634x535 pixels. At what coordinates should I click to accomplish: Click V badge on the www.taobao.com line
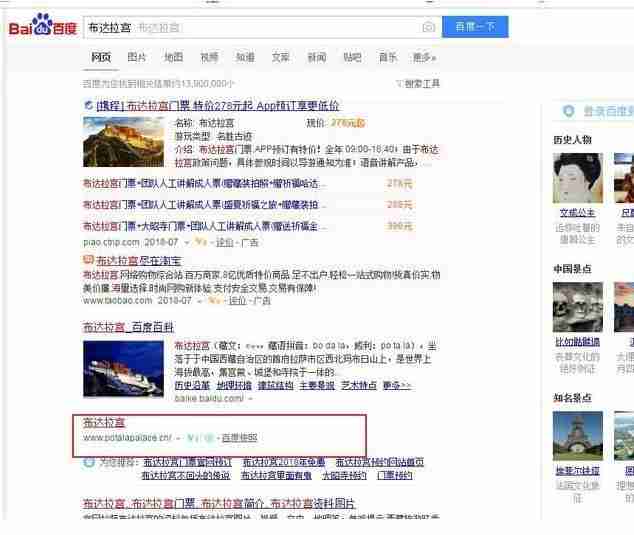coord(214,300)
